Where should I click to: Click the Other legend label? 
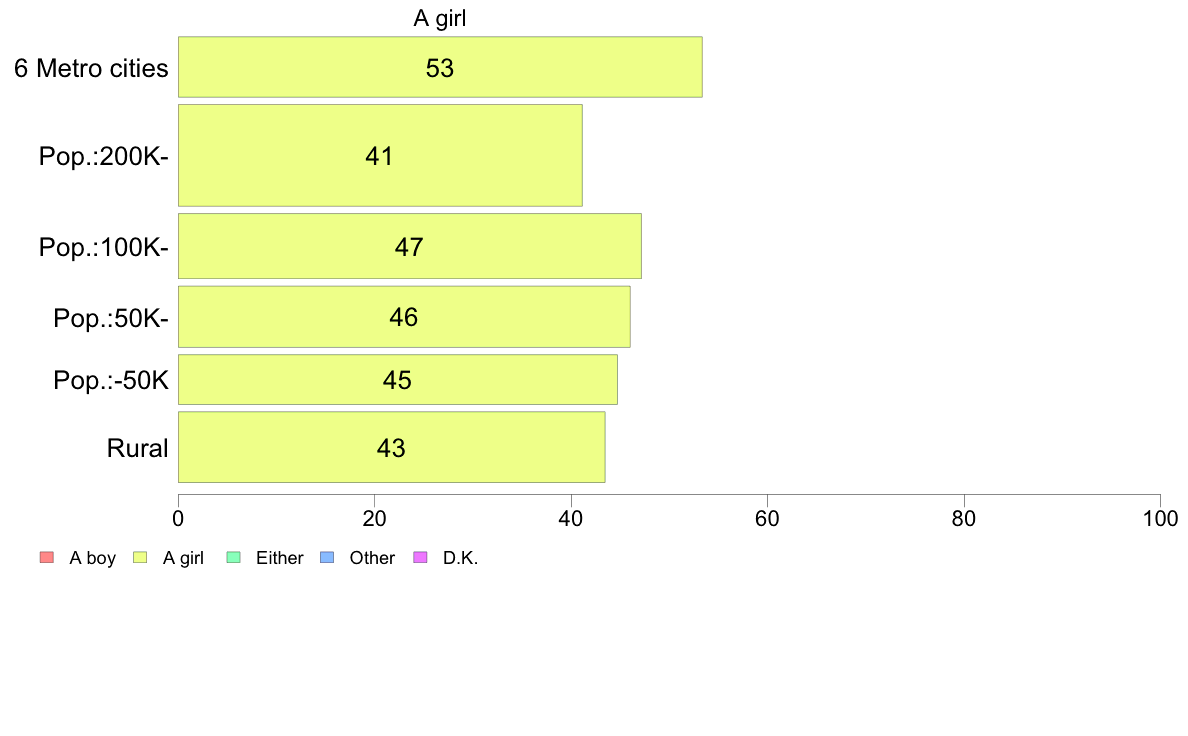[372, 558]
